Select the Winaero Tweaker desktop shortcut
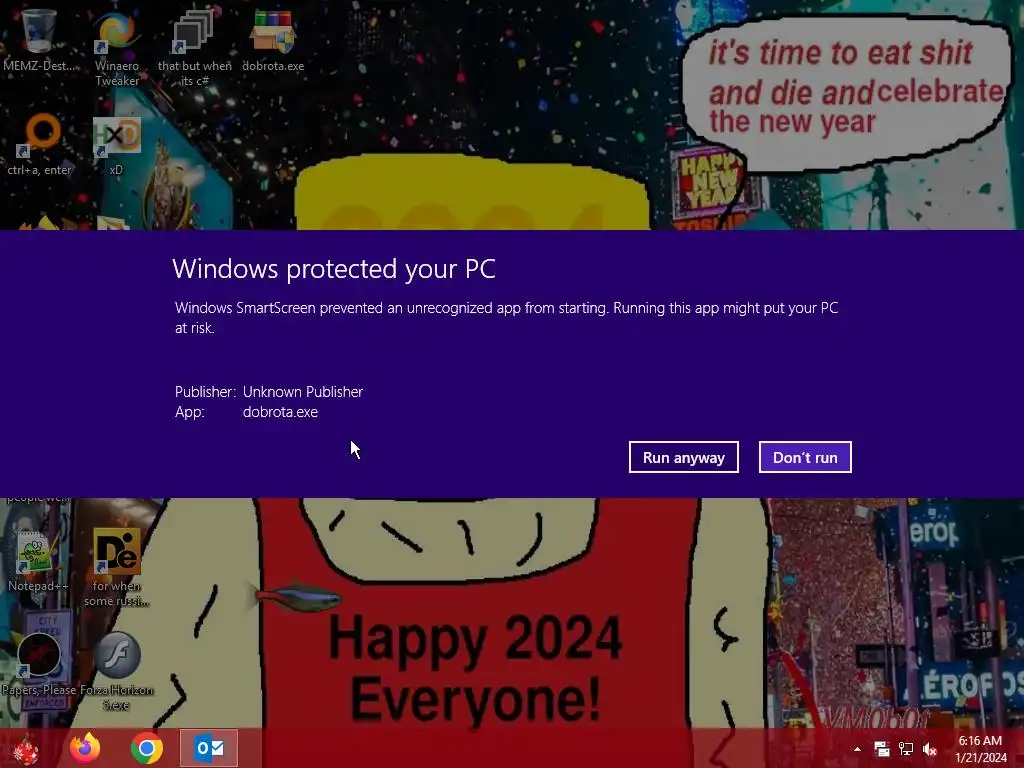The width and height of the screenshot is (1024, 768). click(x=117, y=47)
